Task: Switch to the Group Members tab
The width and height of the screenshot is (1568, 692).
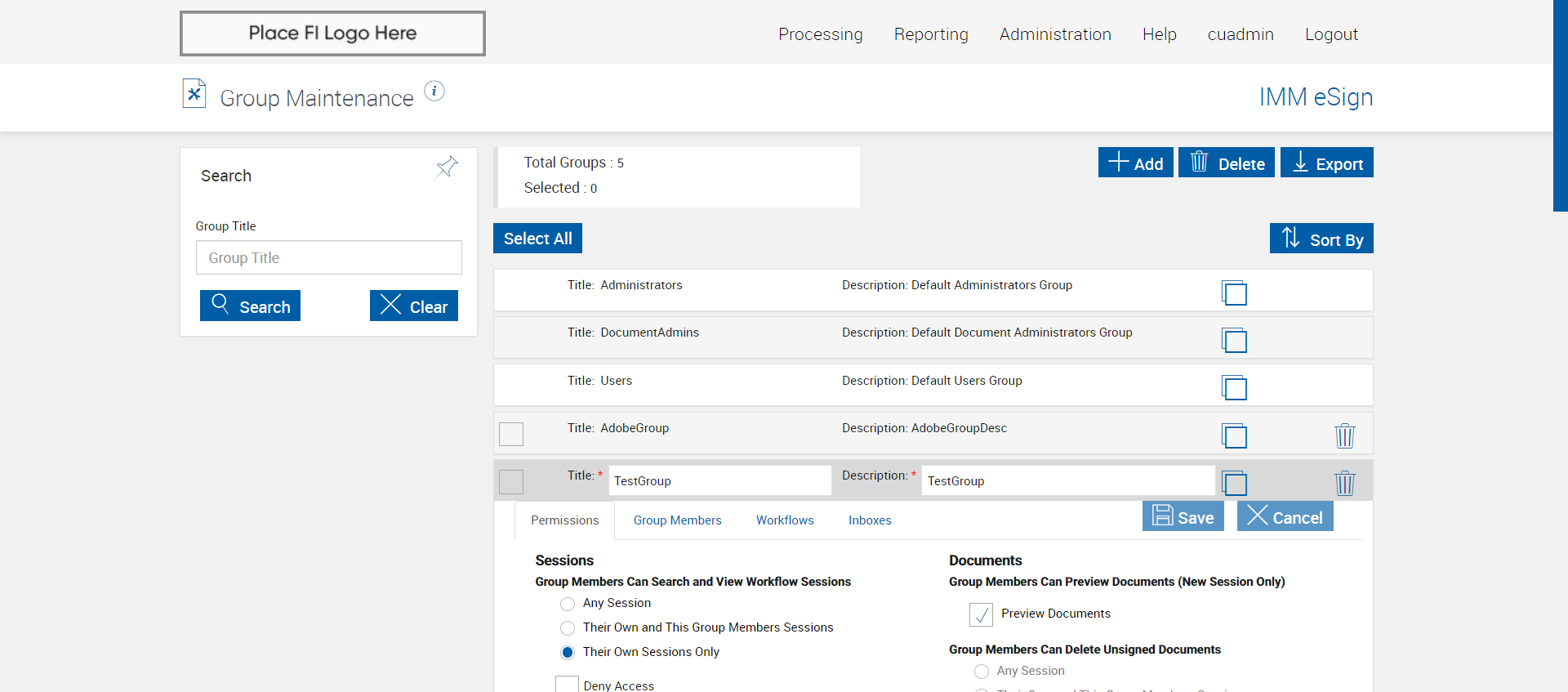Action: [677, 520]
